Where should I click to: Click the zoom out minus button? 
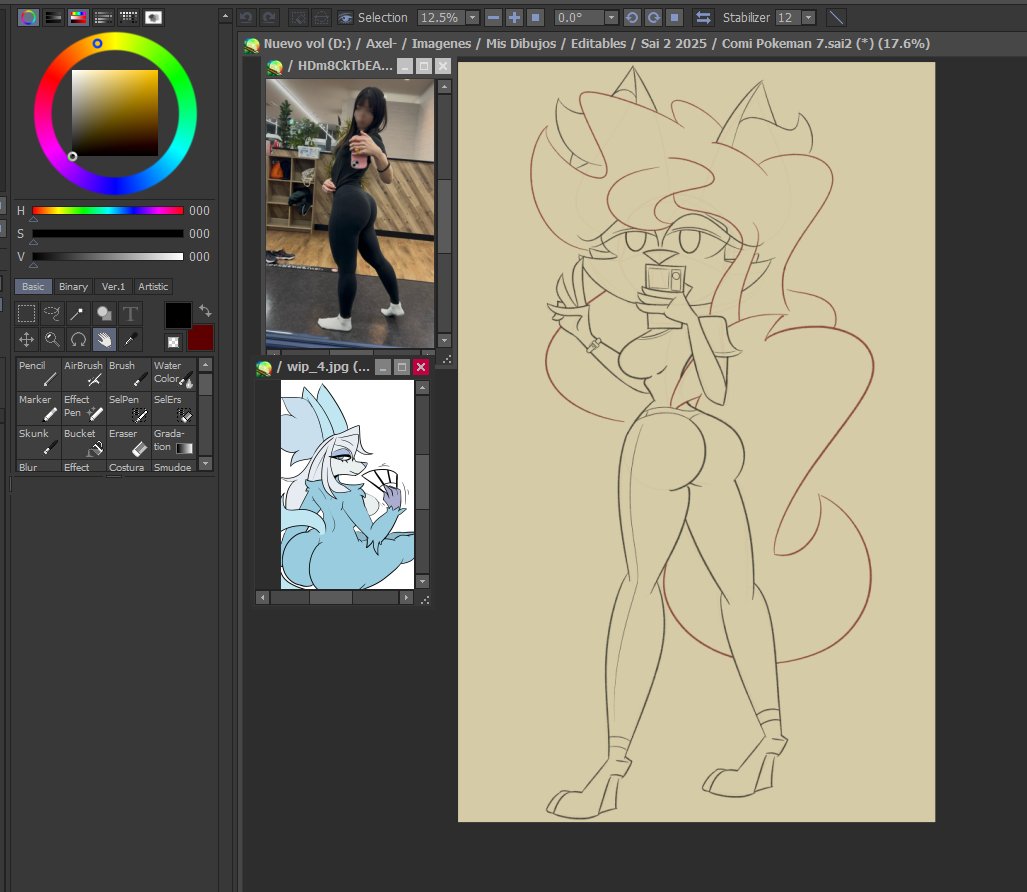tap(494, 18)
